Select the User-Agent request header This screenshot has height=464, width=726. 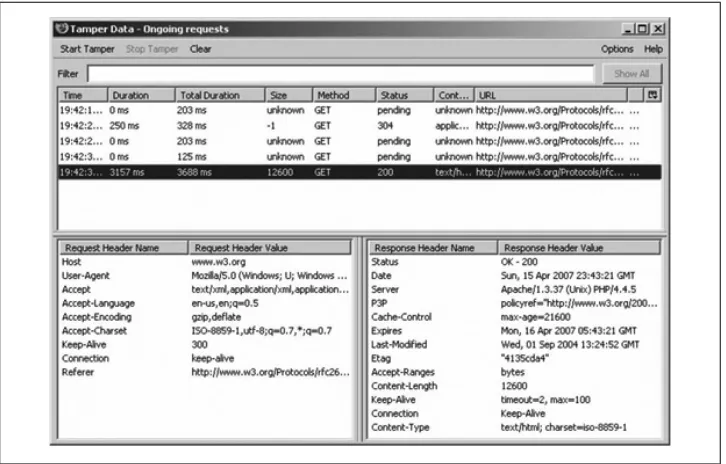click(206, 276)
